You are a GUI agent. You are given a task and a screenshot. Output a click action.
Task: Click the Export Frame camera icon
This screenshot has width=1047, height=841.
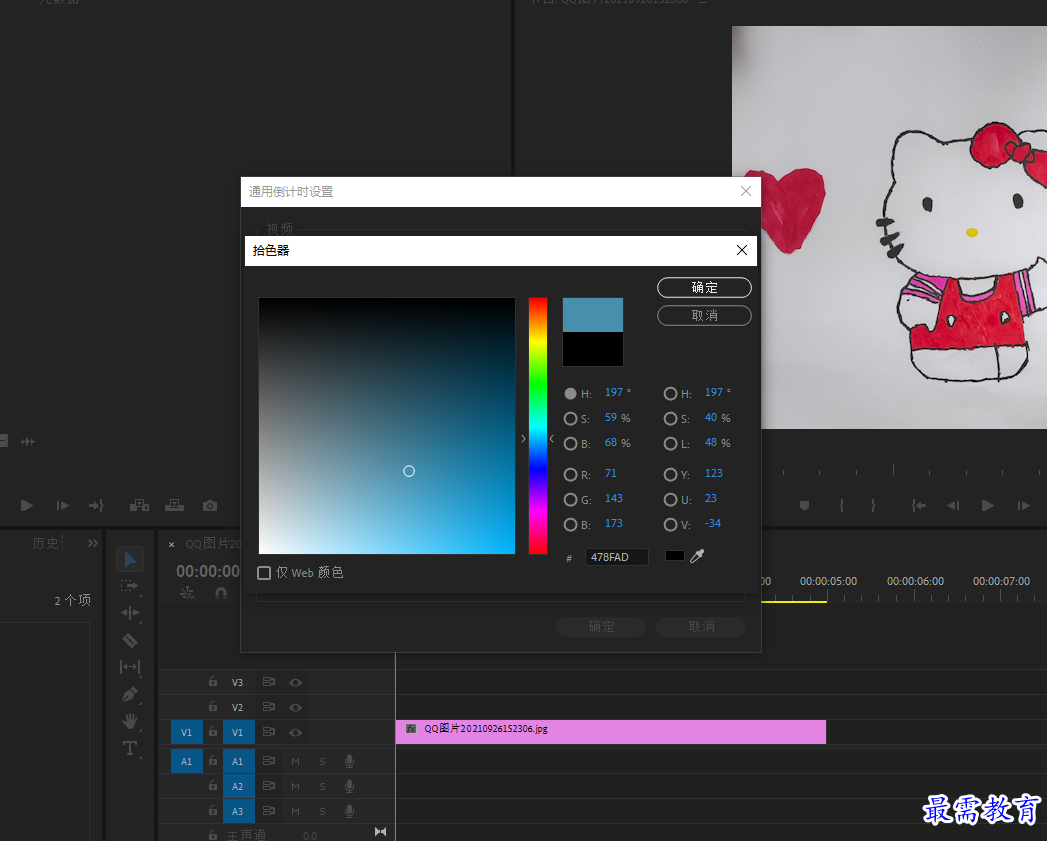pos(210,506)
